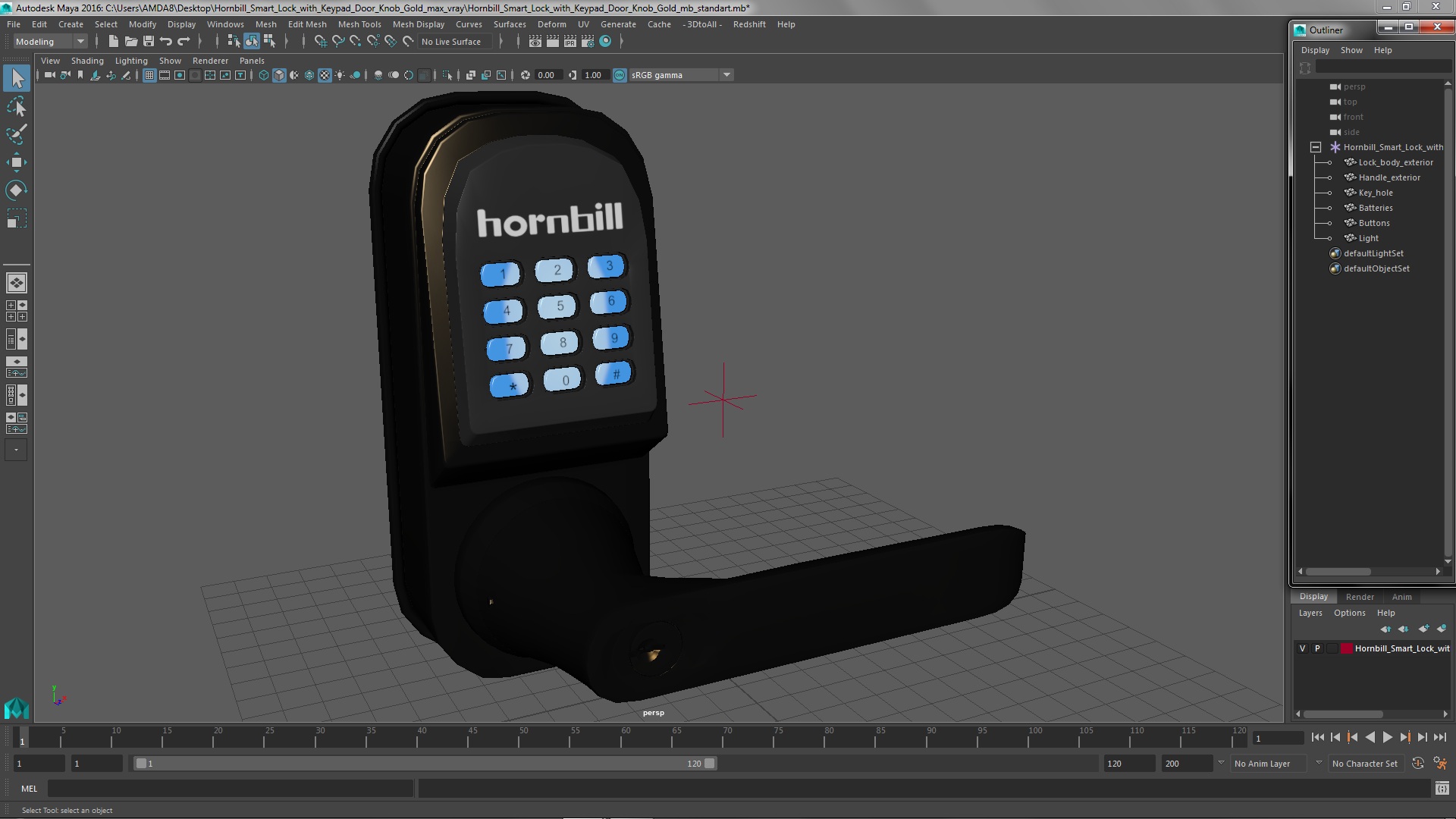
Task: Click the Play backwards button
Action: 1370,737
